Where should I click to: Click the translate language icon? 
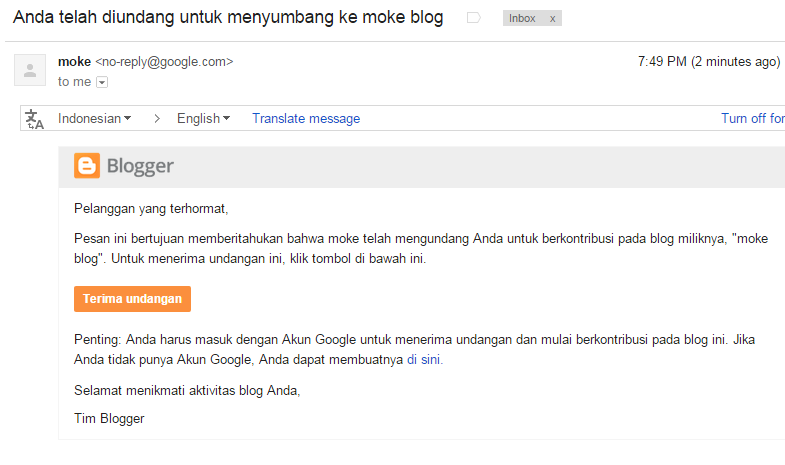click(x=34, y=119)
